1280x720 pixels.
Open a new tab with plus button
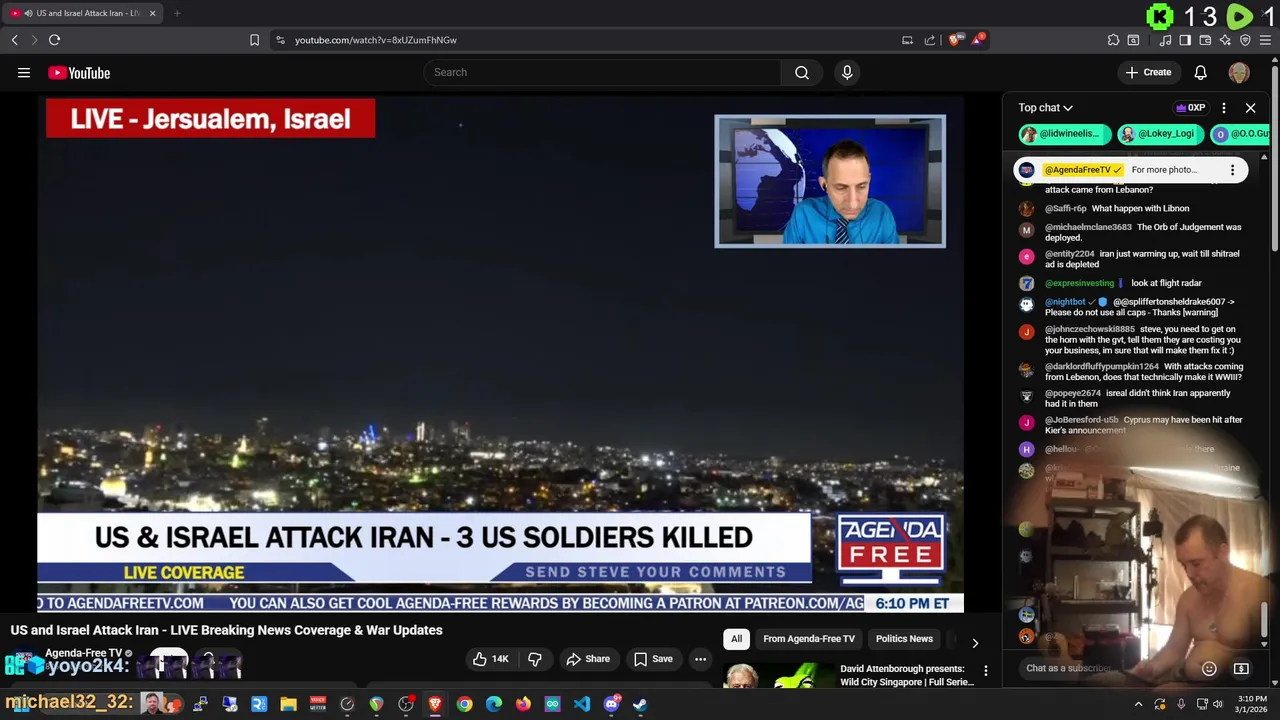(x=177, y=13)
